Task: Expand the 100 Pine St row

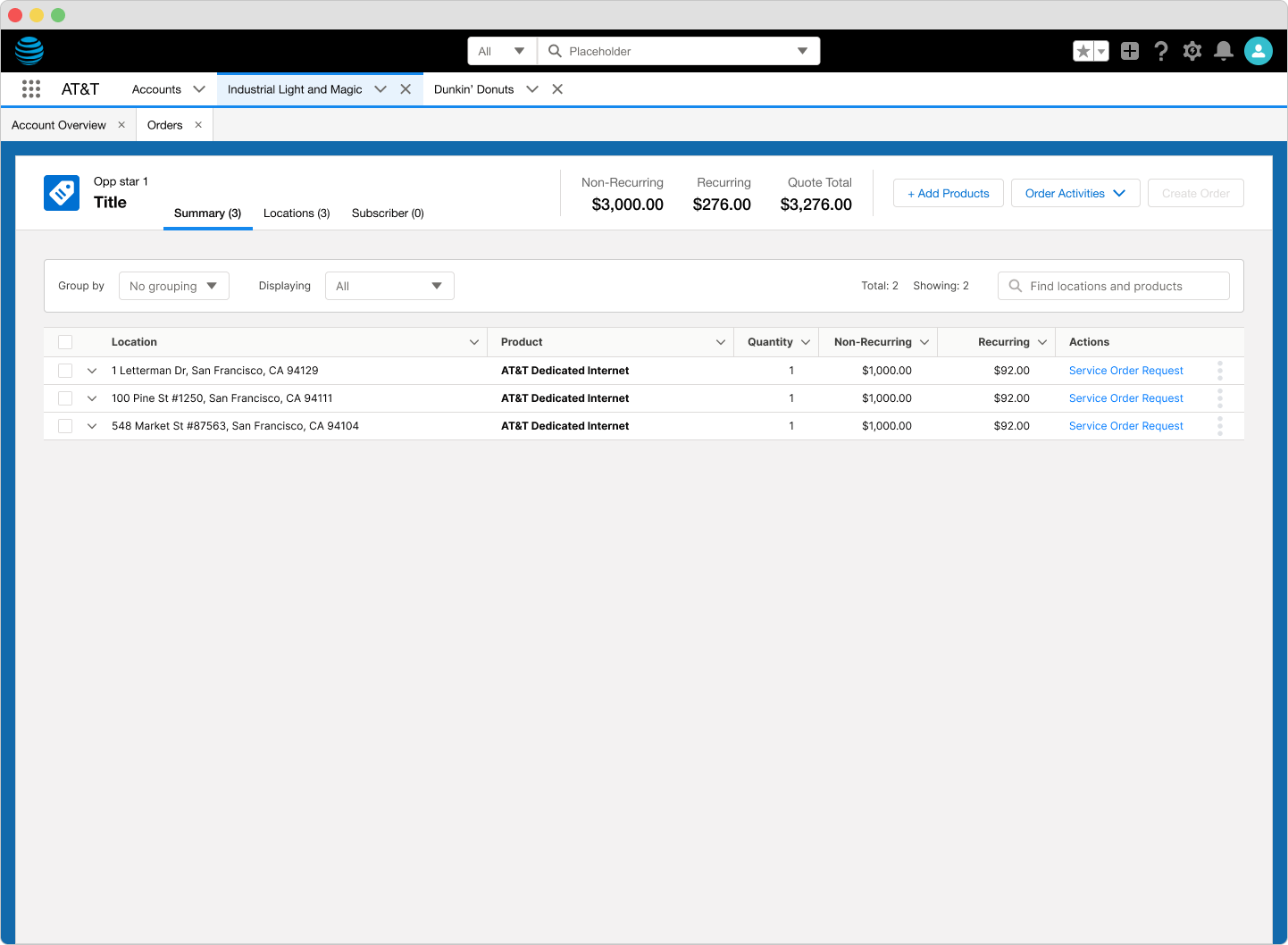Action: [x=92, y=398]
